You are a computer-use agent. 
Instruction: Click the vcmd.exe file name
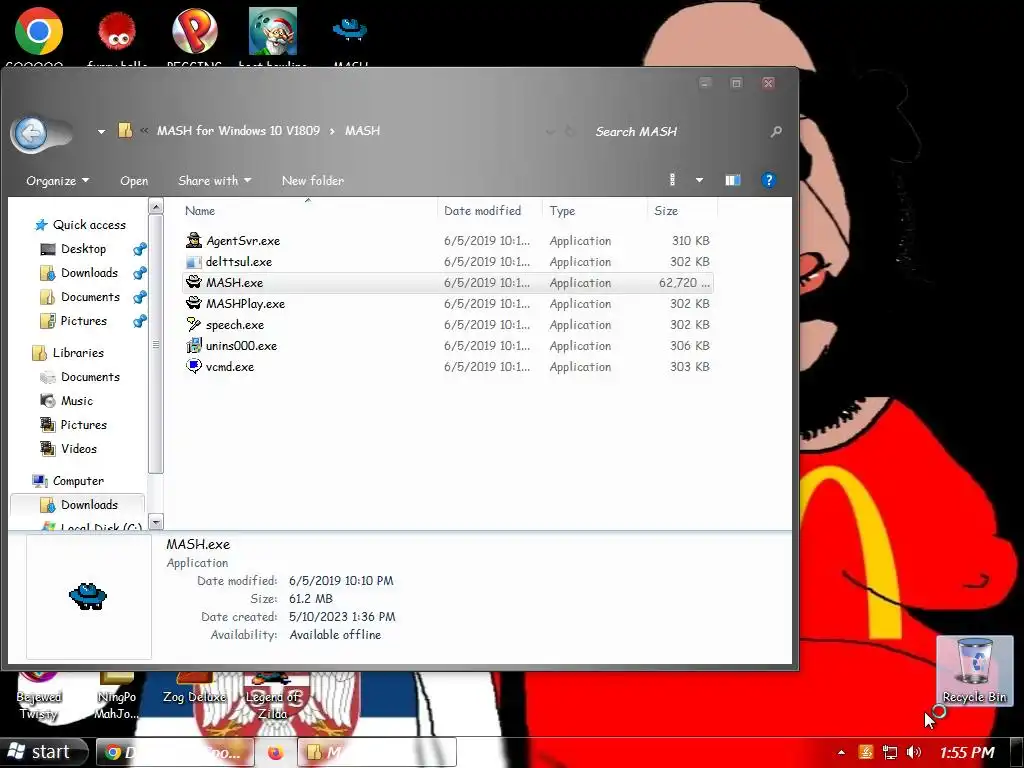230,367
